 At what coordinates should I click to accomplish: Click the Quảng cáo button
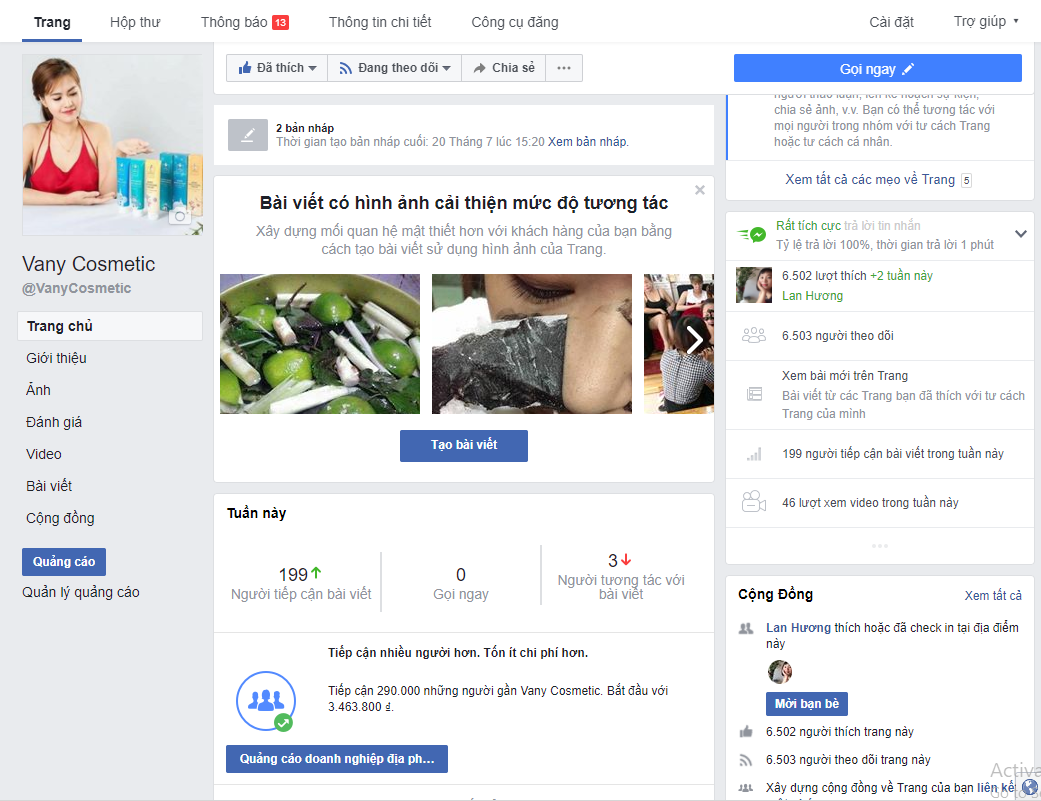tap(64, 561)
